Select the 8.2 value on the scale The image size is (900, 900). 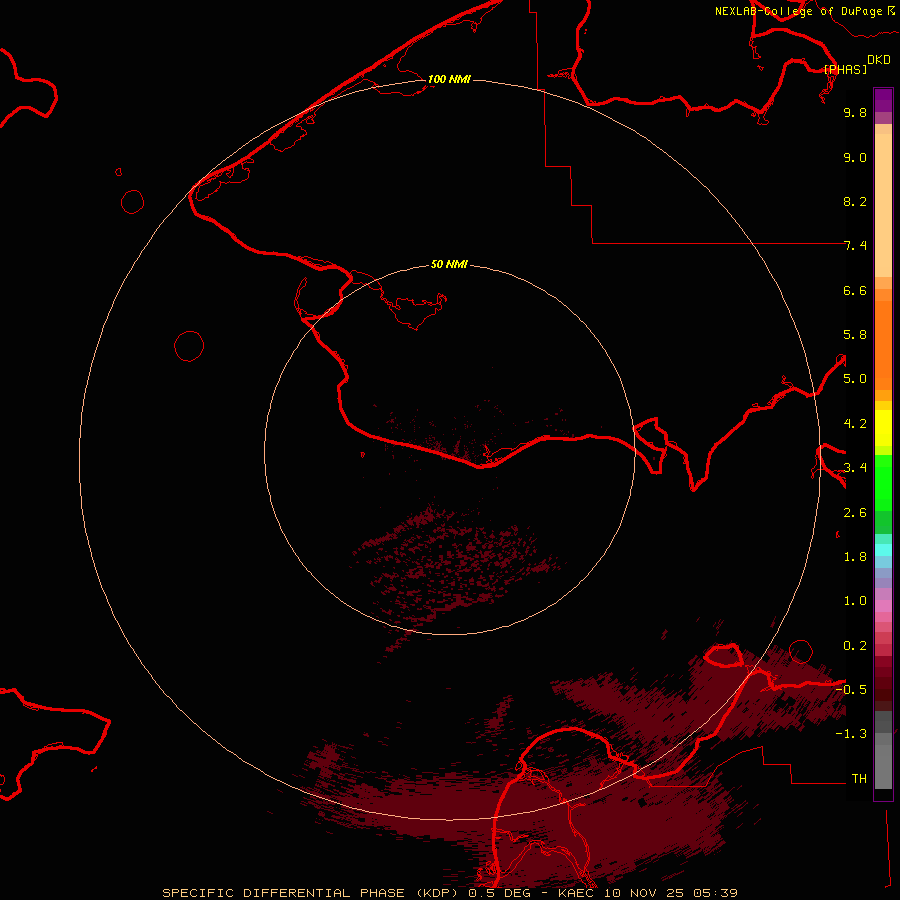(x=855, y=201)
